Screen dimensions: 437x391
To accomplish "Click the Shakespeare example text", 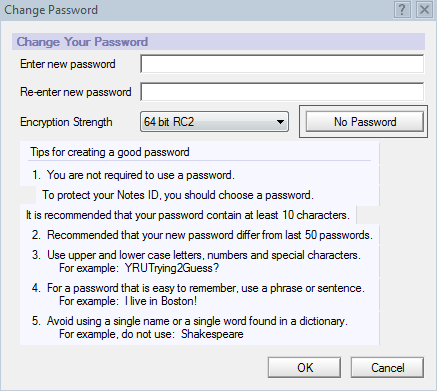I will coord(212,334).
